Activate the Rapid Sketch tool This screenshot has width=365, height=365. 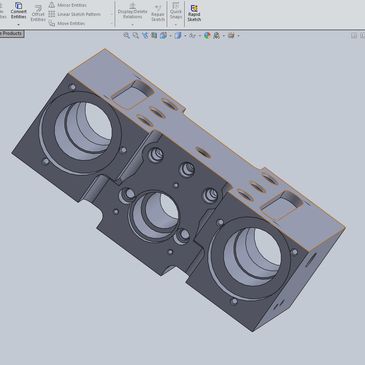tap(194, 13)
